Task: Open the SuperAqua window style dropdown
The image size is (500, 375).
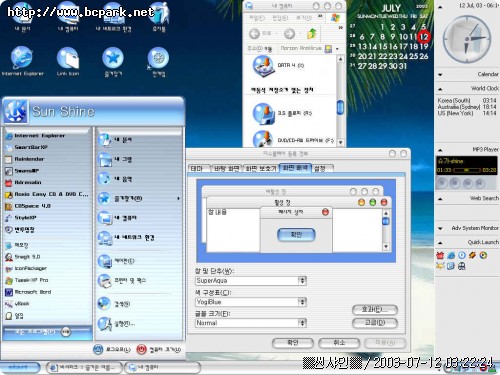Action: (x=302, y=281)
